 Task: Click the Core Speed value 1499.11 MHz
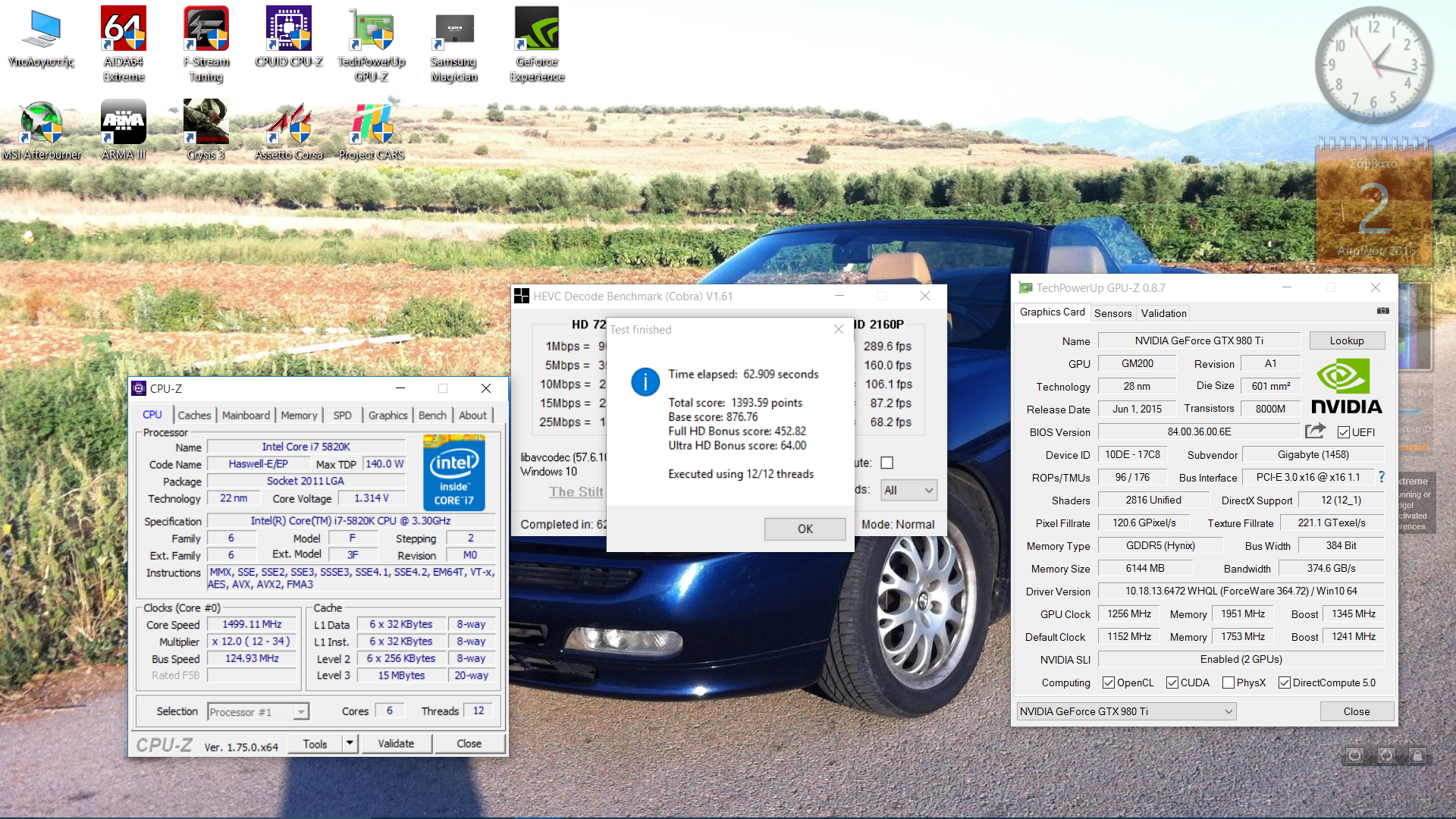point(252,624)
